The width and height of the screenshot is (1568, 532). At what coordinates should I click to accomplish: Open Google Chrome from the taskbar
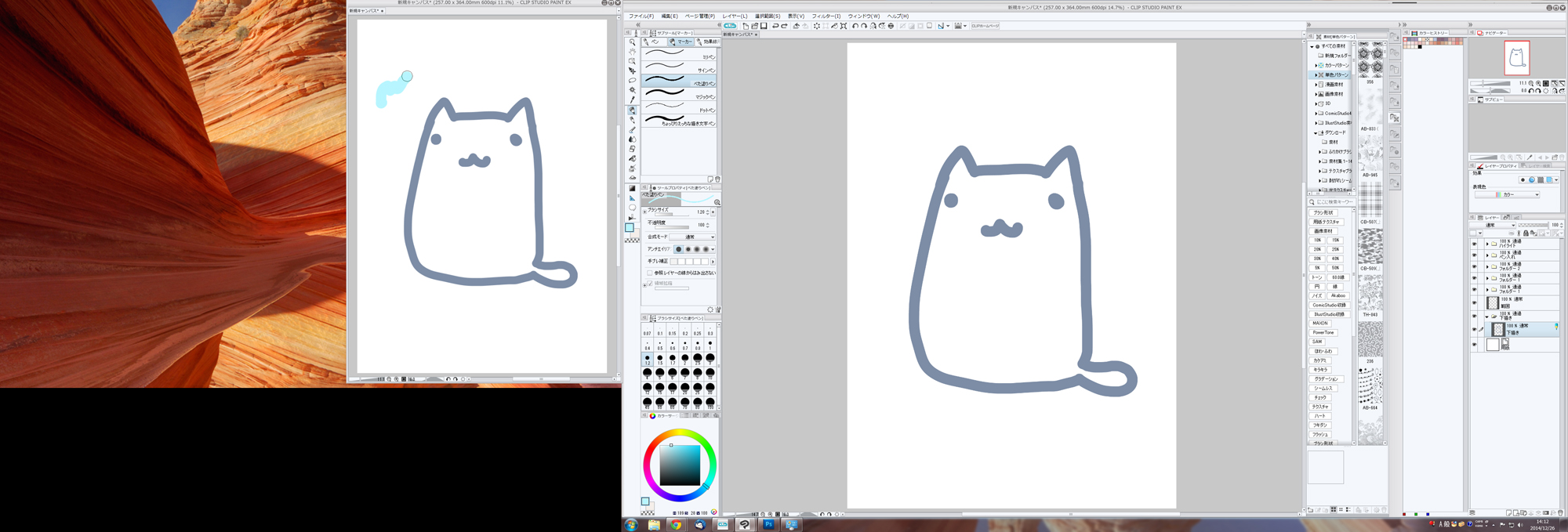click(676, 524)
